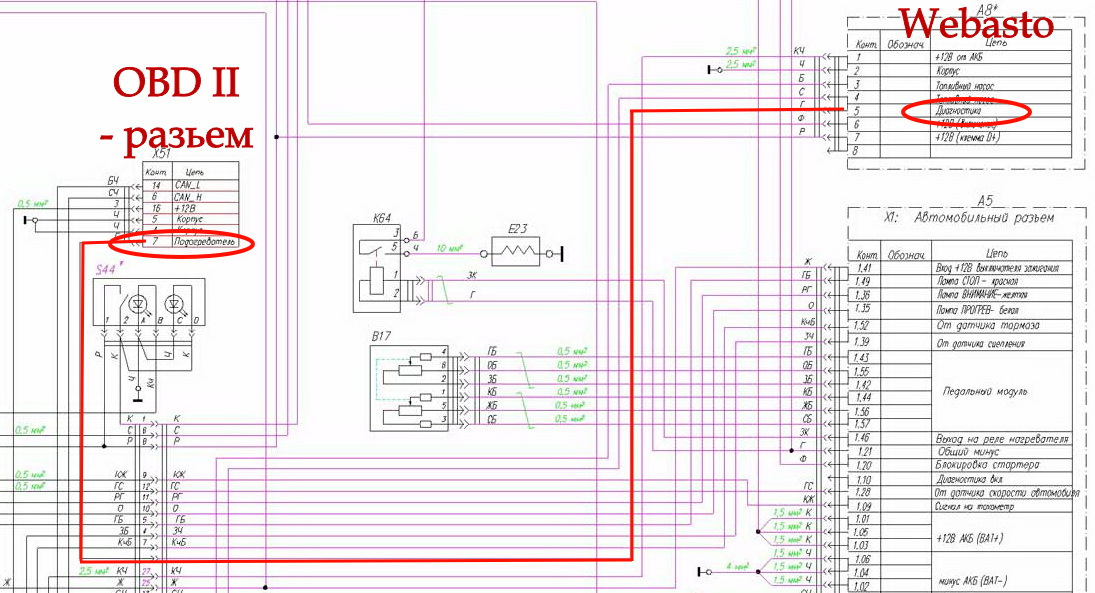Click the ground symbol left of X51
Screen dimensions: 1095x593
click(x=29, y=220)
